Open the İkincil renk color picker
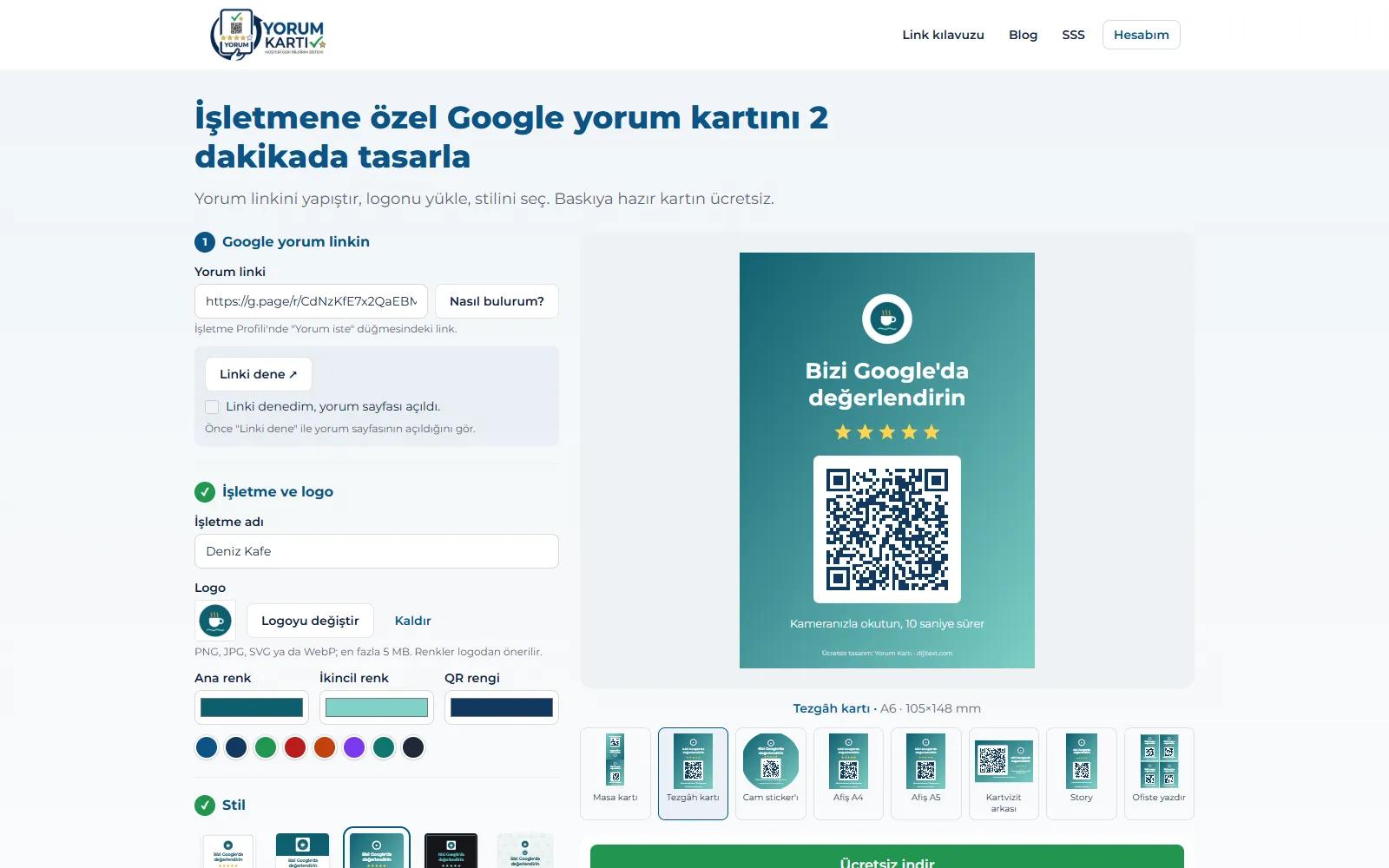Image resolution: width=1389 pixels, height=868 pixels. pos(377,707)
